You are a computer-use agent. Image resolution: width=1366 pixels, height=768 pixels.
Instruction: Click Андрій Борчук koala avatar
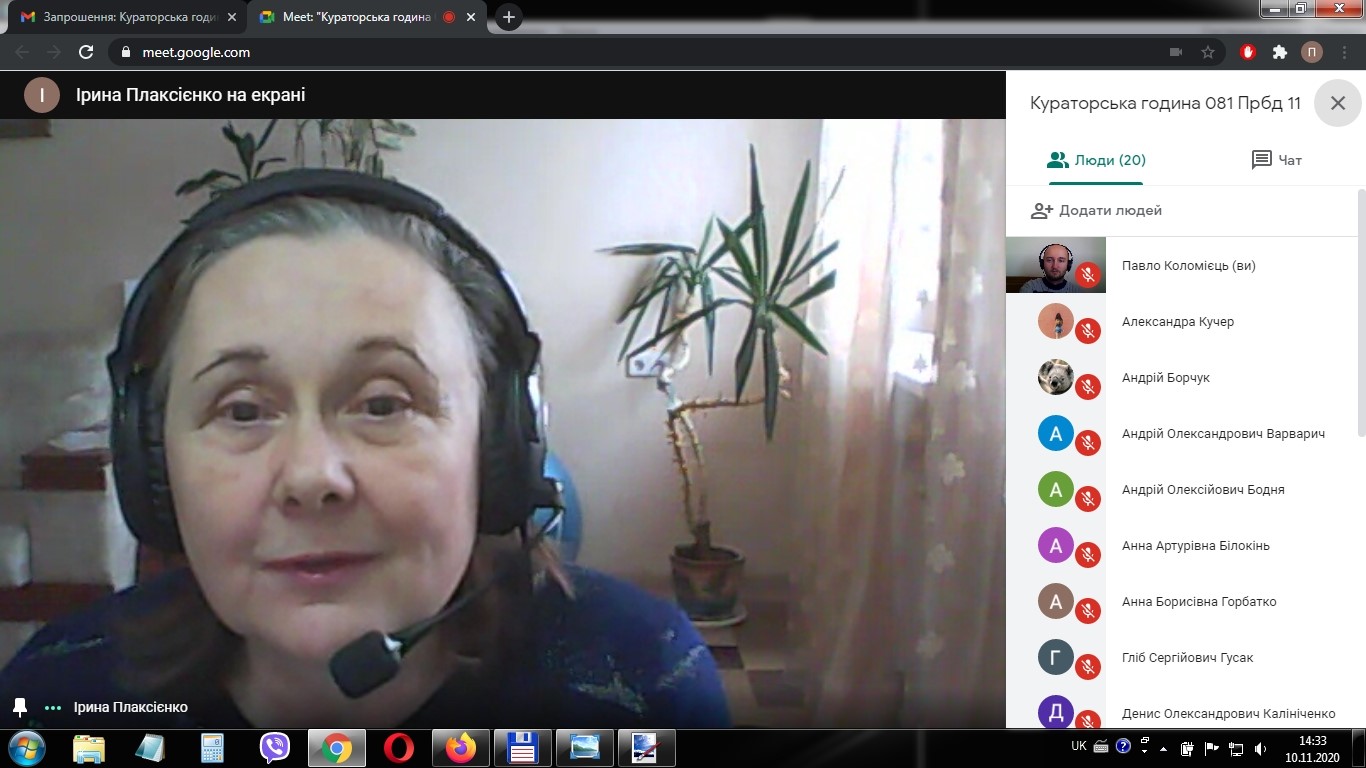tap(1056, 377)
